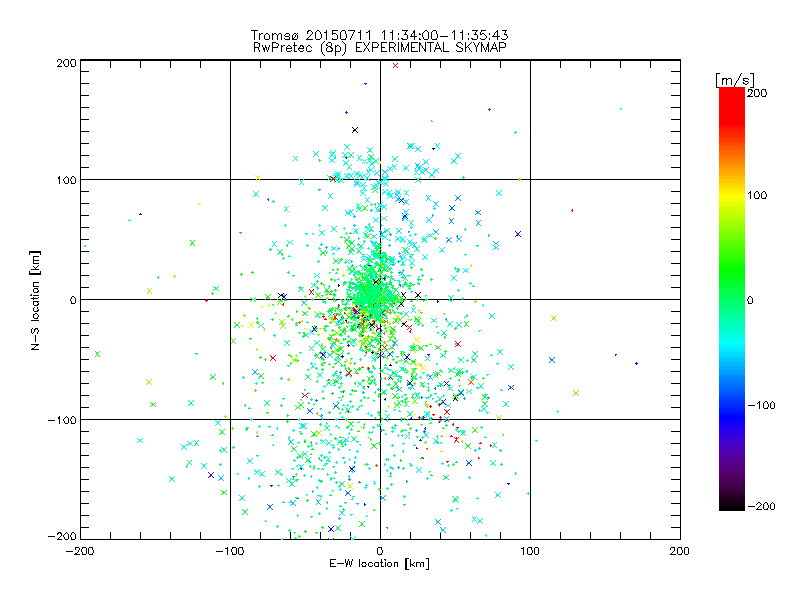Select the subtitle 'RwPretec (8p) EXPERIMENTAL SKYMAP'
Viewport: 800px width, 600px height.
pos(379,47)
